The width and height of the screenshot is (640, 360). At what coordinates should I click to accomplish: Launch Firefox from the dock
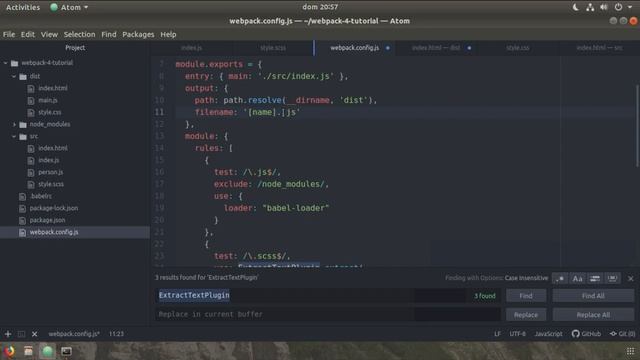[9, 351]
